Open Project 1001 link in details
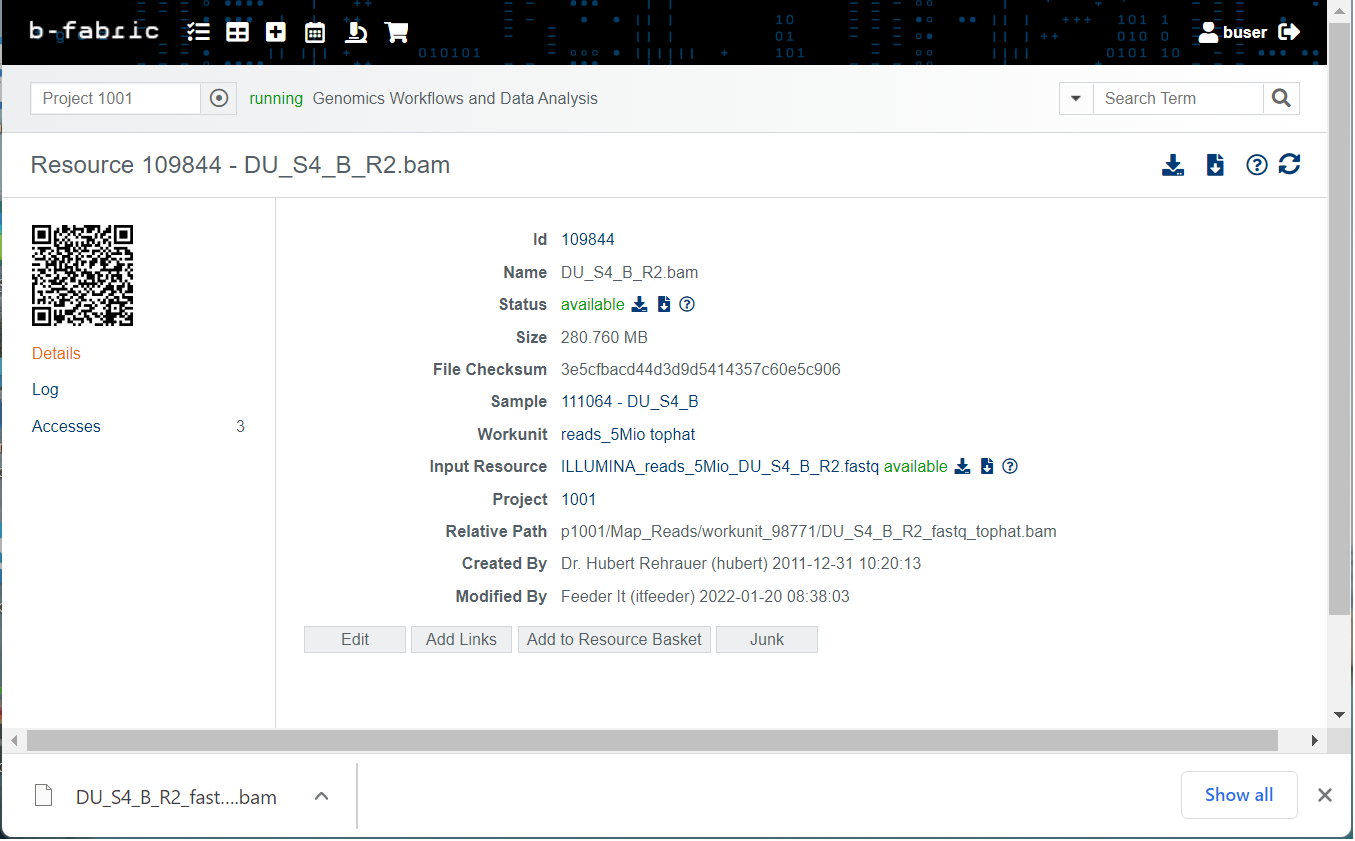 click(579, 499)
